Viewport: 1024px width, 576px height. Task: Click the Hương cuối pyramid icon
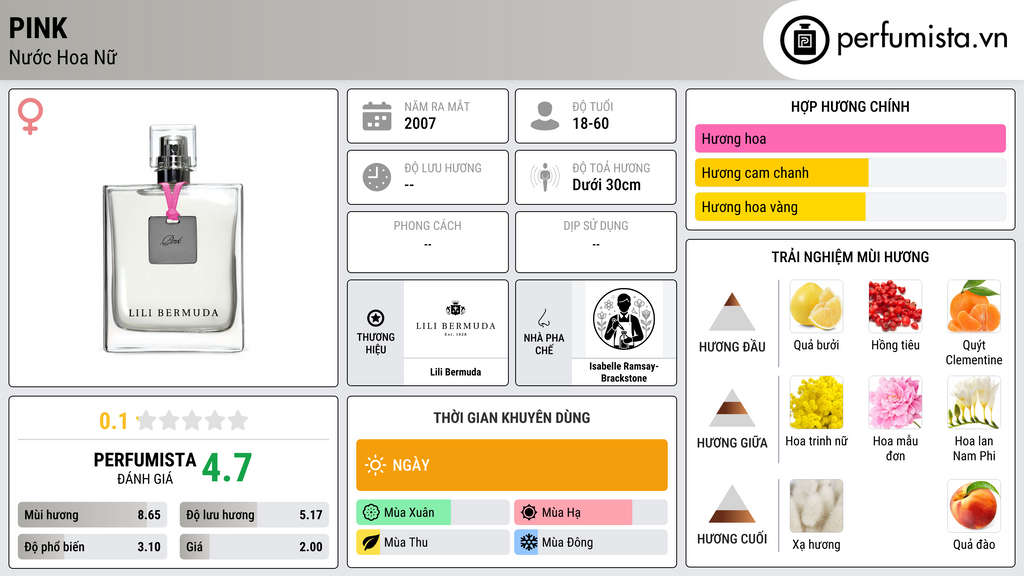(732, 504)
